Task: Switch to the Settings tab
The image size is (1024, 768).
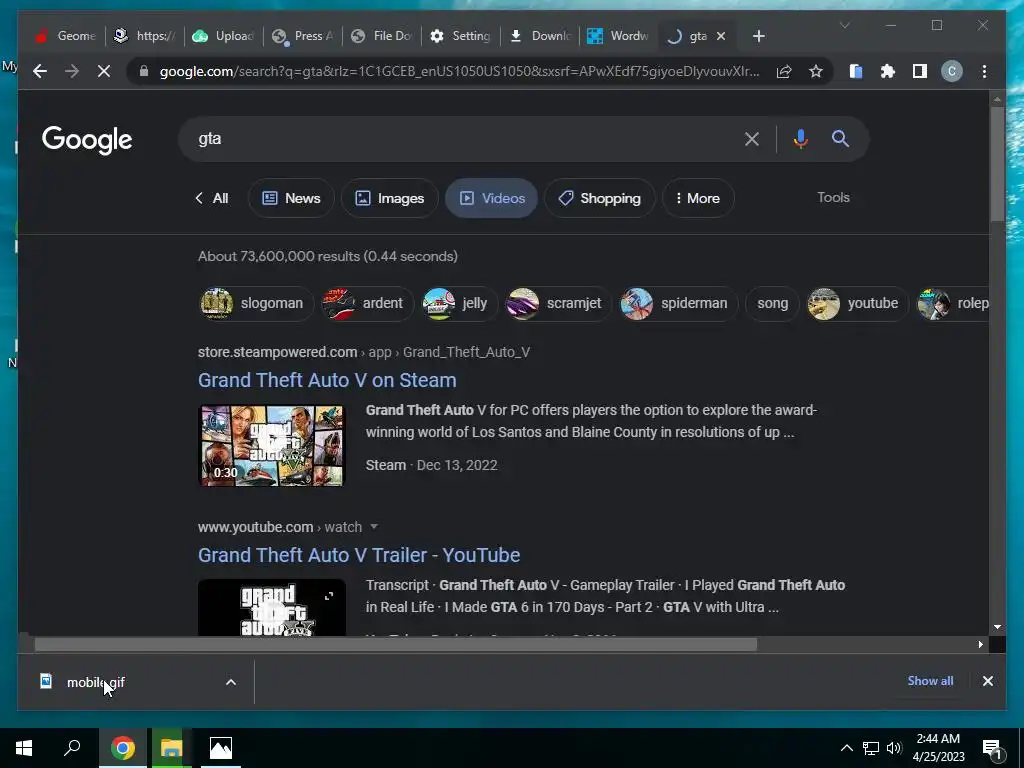Action: point(460,36)
